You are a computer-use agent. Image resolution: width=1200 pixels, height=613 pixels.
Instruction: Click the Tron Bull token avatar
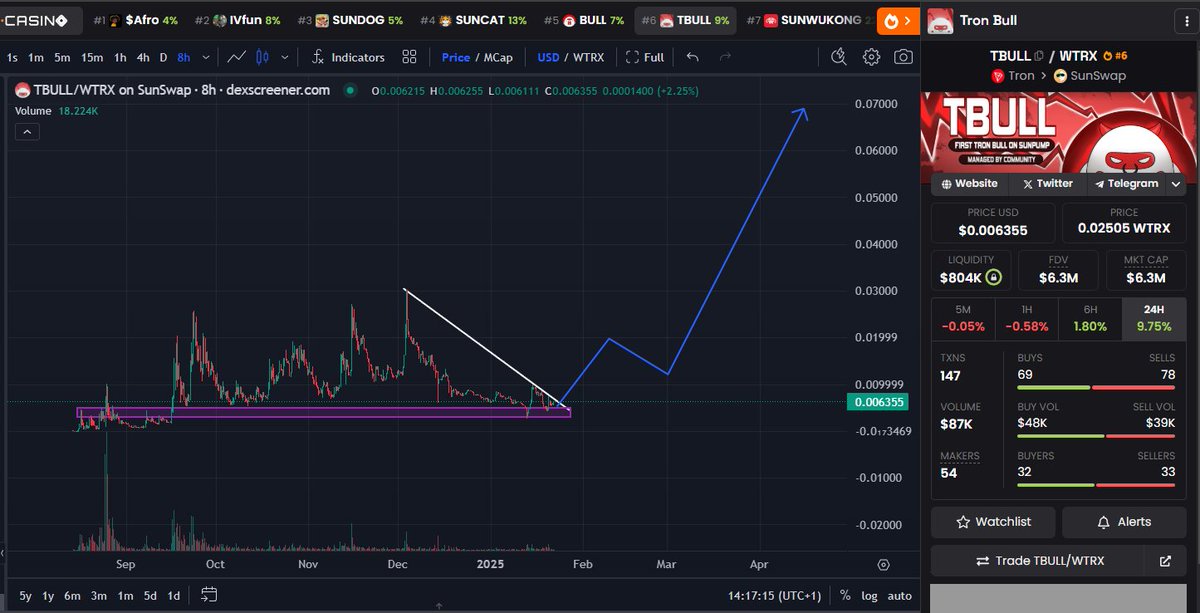tap(941, 20)
